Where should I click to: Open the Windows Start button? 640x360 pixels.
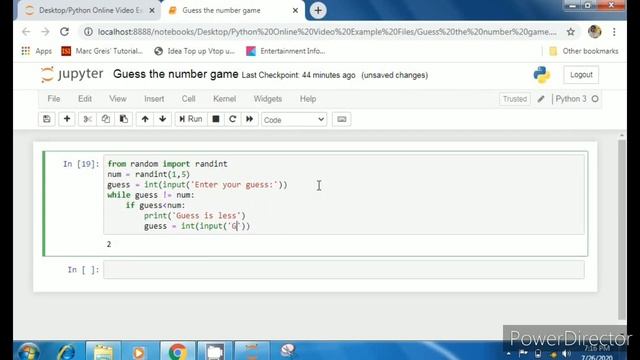(29, 352)
